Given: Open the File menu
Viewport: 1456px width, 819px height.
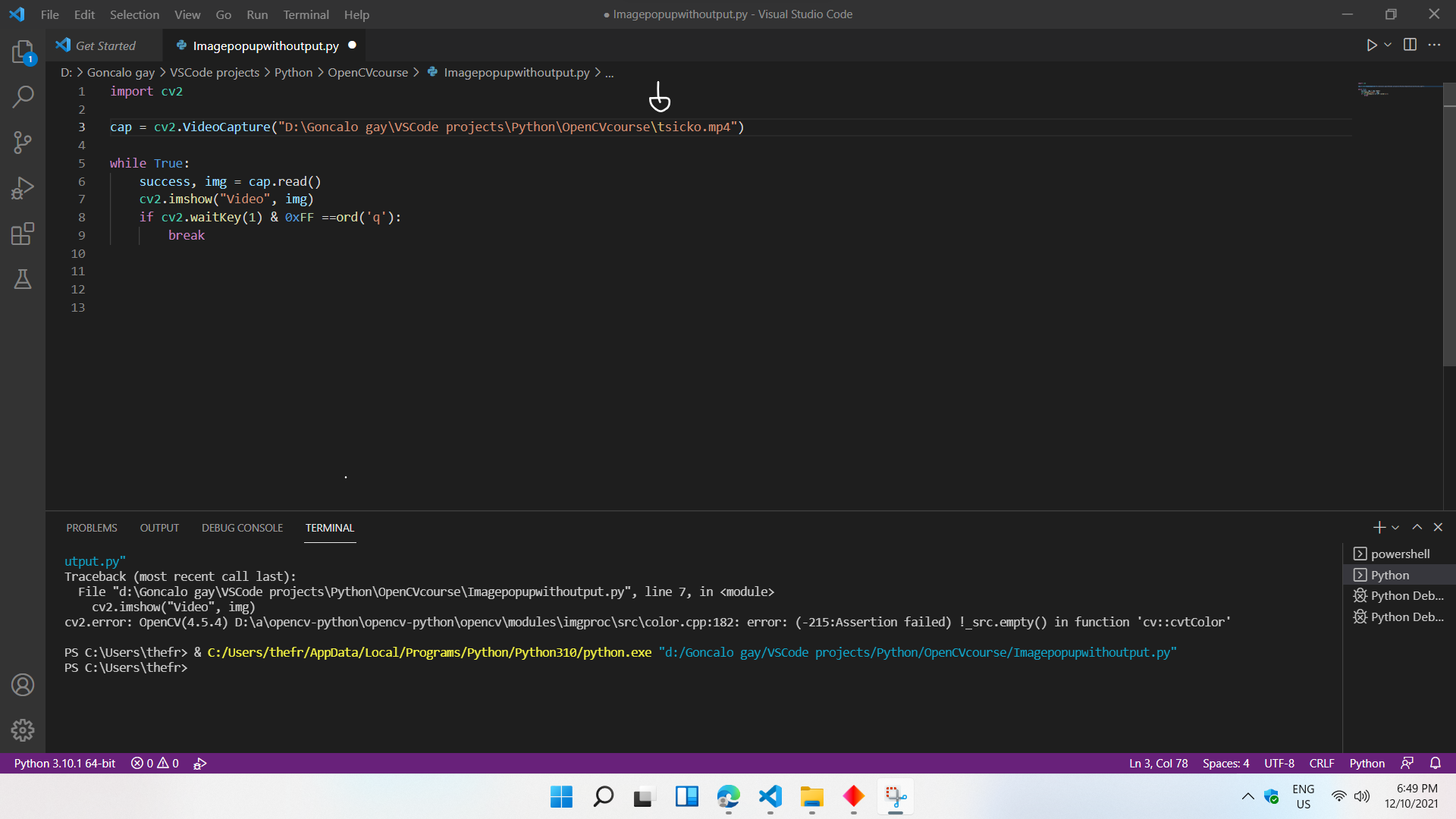Looking at the screenshot, I should [x=50, y=14].
